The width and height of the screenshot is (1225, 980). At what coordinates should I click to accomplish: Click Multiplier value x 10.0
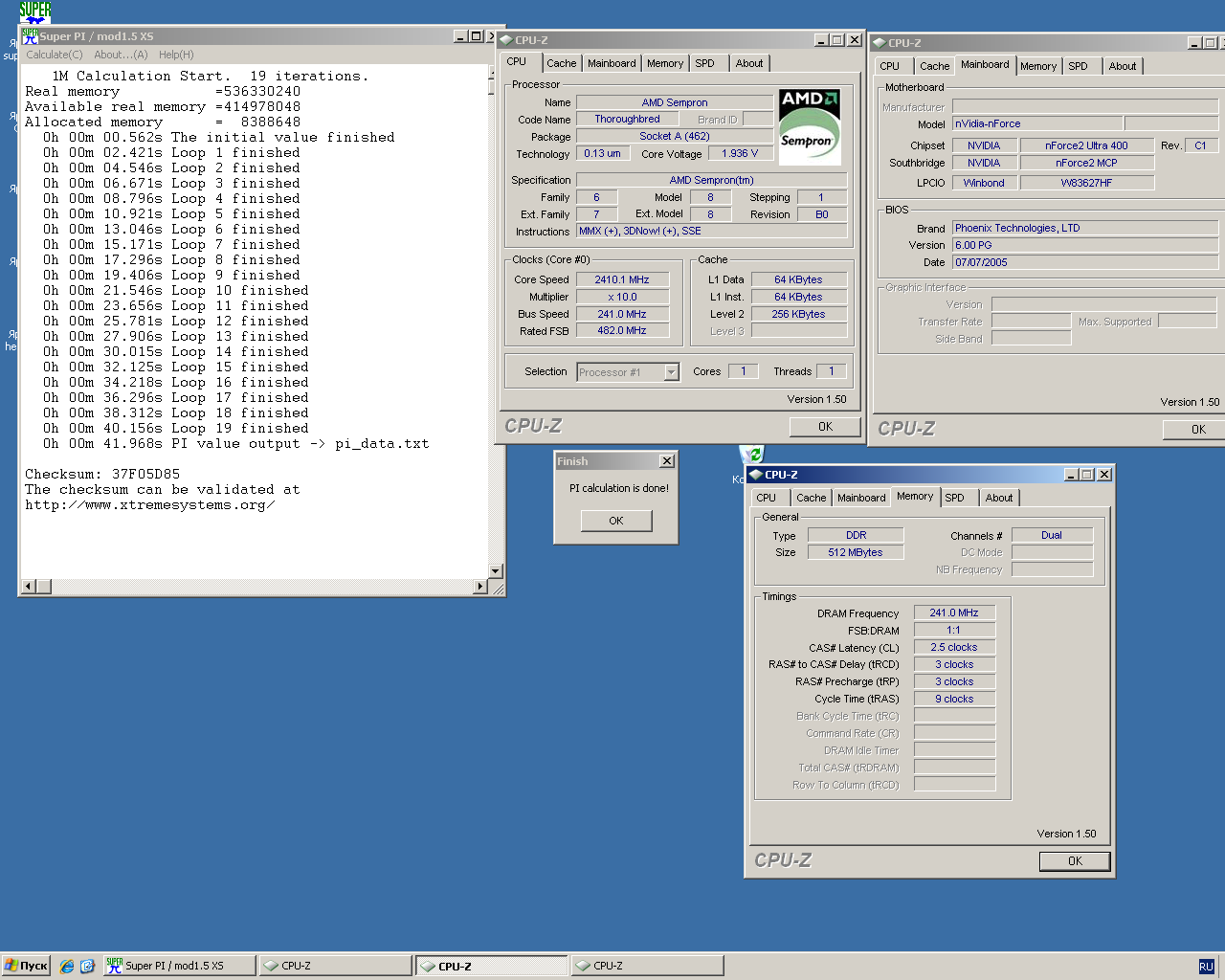coord(622,297)
